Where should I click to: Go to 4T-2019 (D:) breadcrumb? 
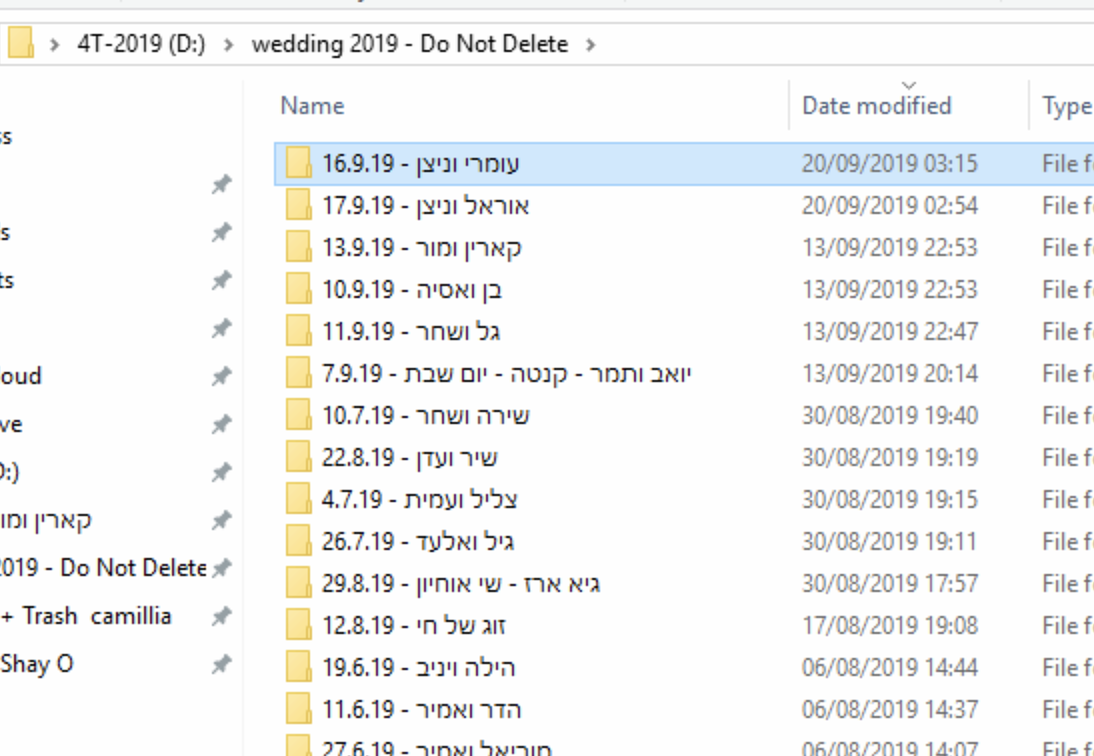click(141, 45)
